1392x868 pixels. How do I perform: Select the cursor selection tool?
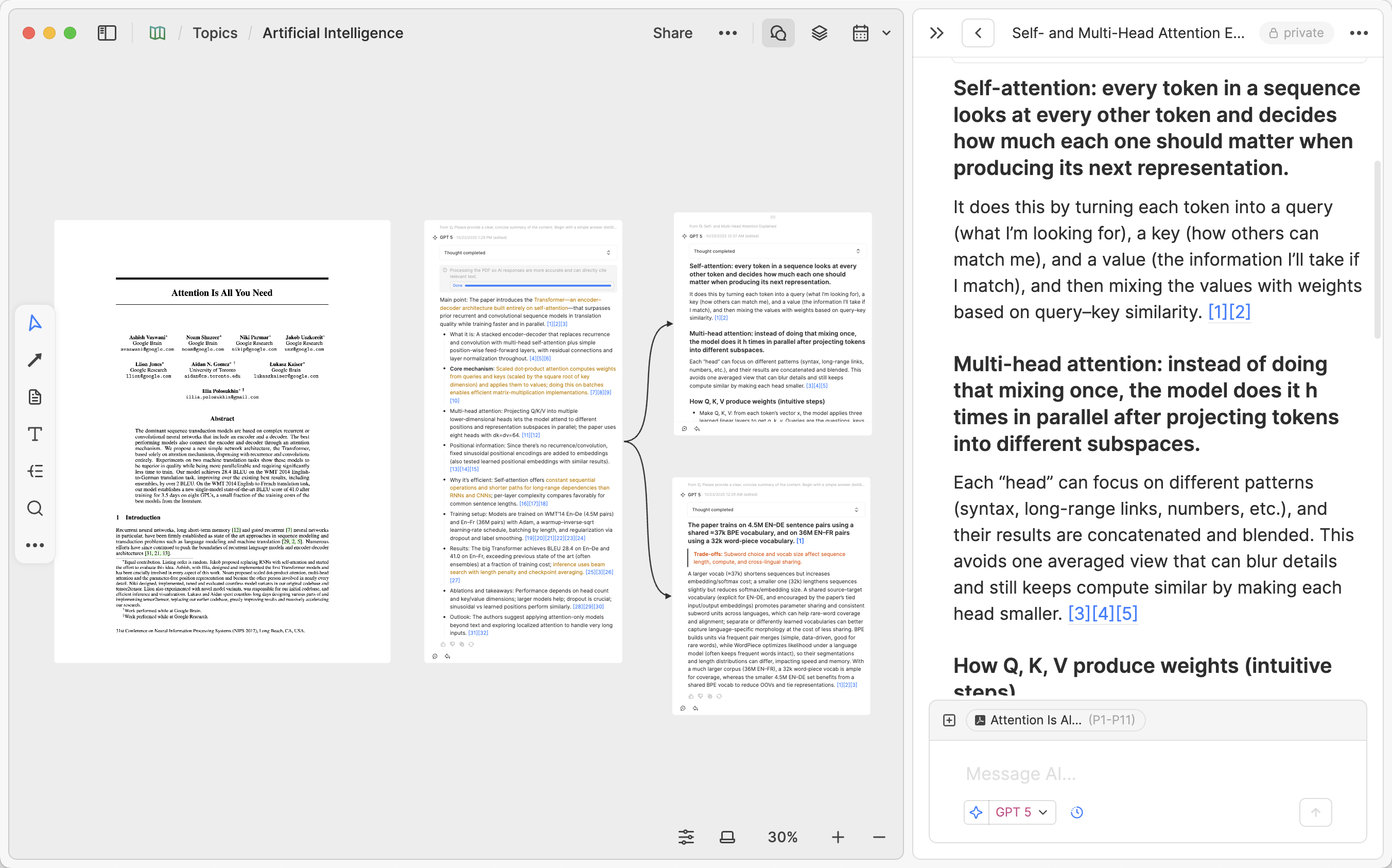point(34,323)
